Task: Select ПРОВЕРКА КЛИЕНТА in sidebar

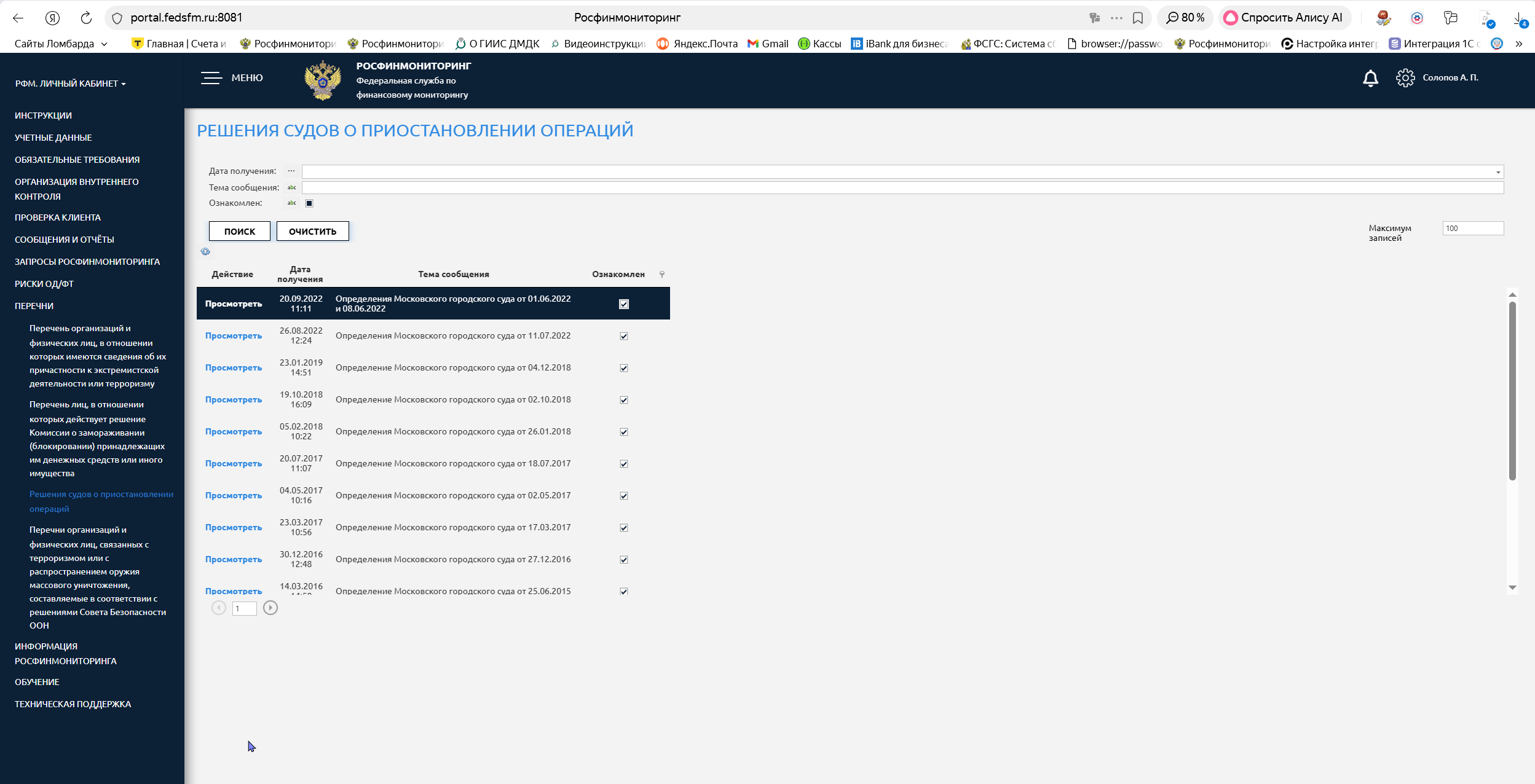Action: click(58, 218)
